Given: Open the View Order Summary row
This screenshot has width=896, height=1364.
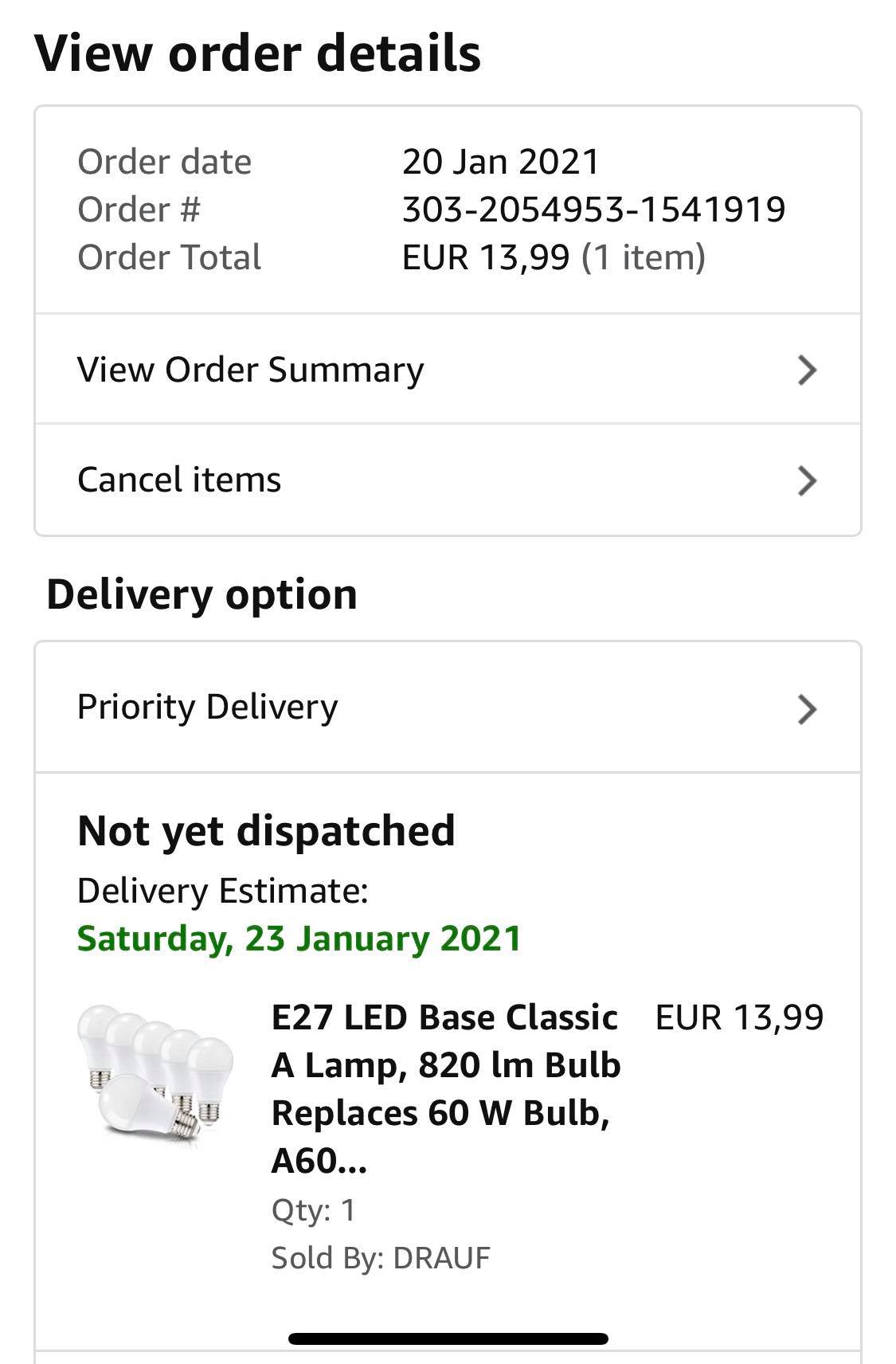Looking at the screenshot, I should tap(251, 370).
